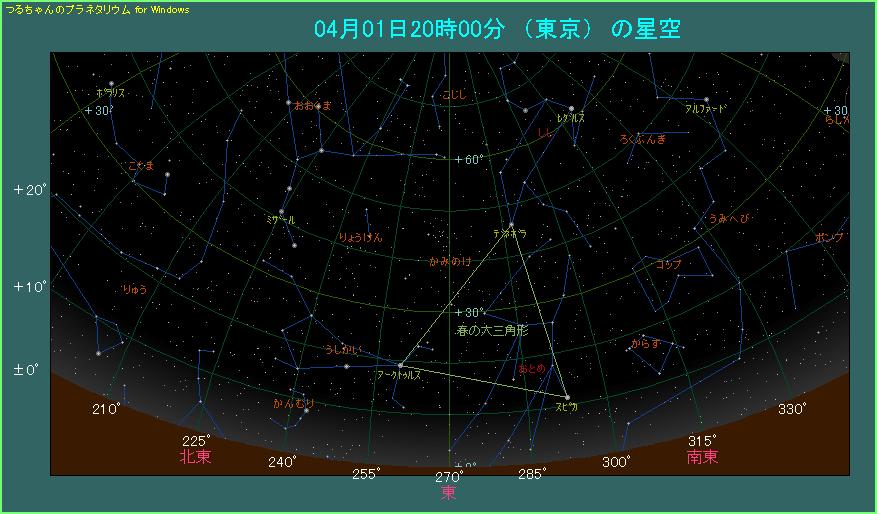
Task: Click the Polaris star dot above ポラリス
Action: pos(111,84)
